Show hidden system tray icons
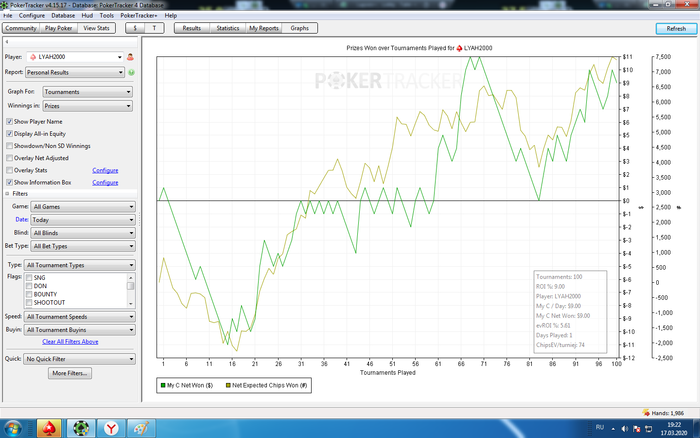The width and height of the screenshot is (700, 438). point(613,429)
